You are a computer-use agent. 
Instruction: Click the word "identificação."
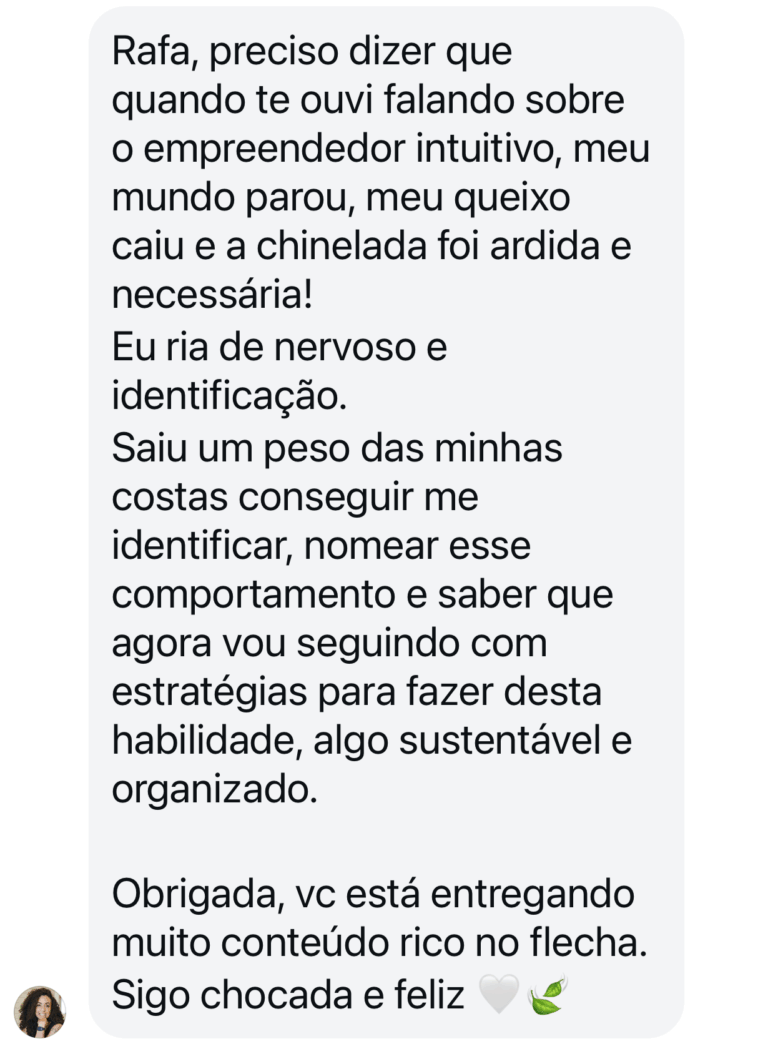[x=229, y=394]
